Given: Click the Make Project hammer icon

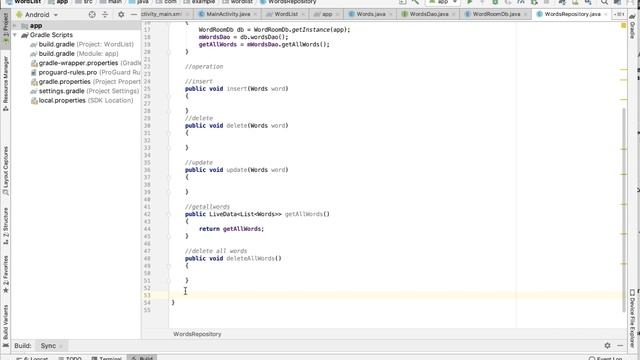Looking at the screenshot, I should tap(415, 2).
